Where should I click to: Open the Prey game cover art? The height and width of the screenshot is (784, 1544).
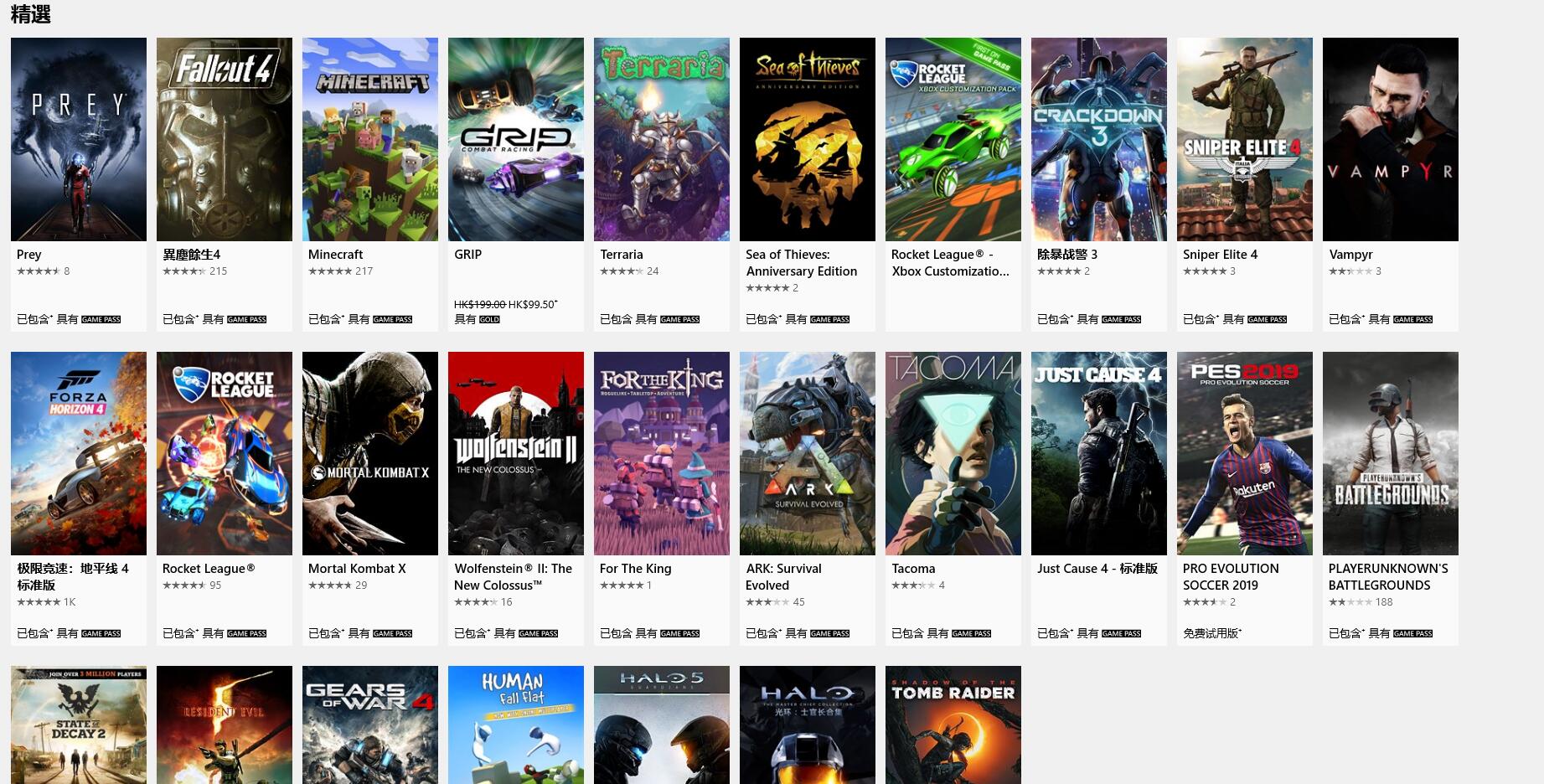pos(79,139)
